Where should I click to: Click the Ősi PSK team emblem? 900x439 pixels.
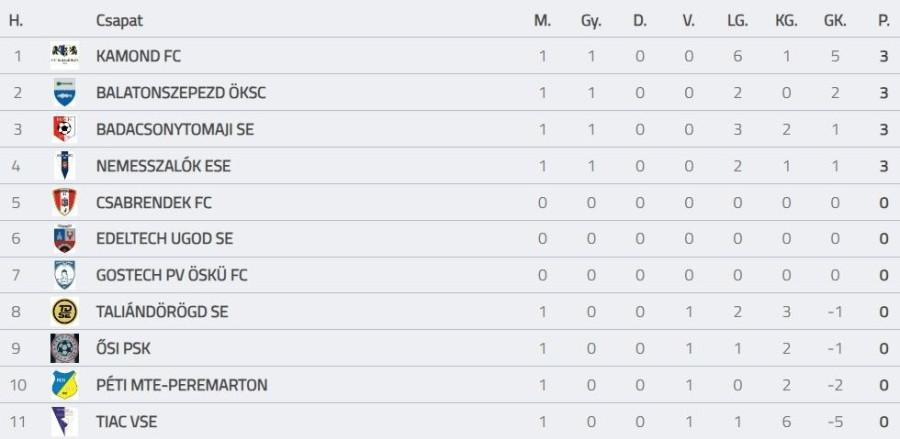[x=65, y=348]
